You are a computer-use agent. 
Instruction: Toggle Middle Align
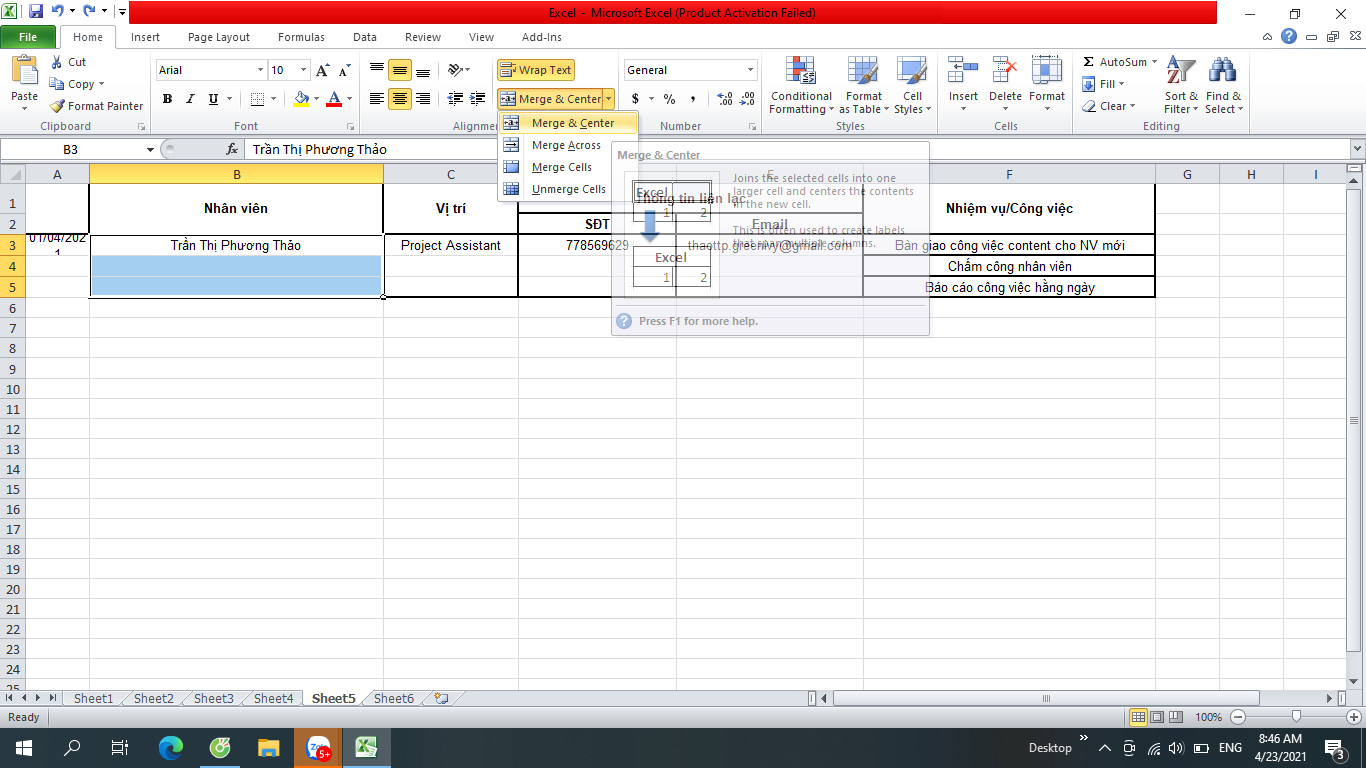click(x=399, y=70)
